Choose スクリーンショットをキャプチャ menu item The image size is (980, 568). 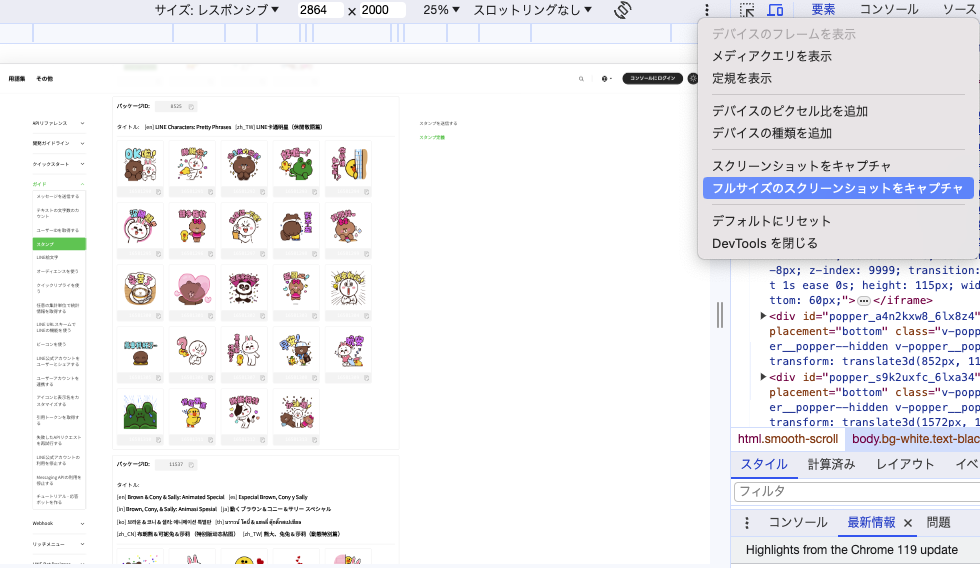tap(838, 166)
